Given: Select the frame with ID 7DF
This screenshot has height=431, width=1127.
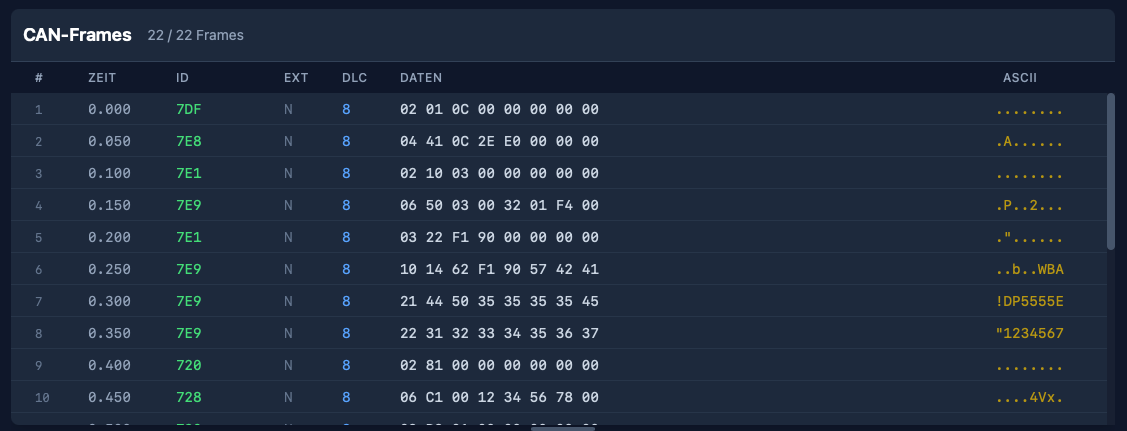Looking at the screenshot, I should point(188,110).
